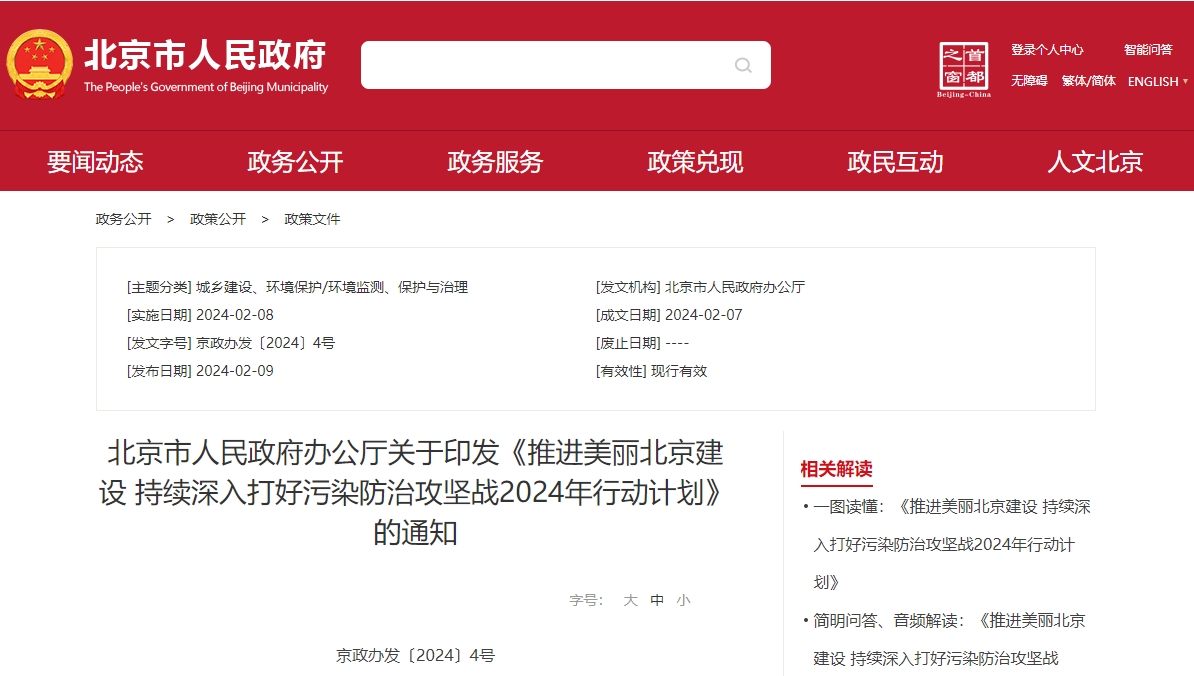Viewport: 1194px width, 676px height.
Task: Go to 政策文件 in the breadcrumb
Action: pos(312,219)
